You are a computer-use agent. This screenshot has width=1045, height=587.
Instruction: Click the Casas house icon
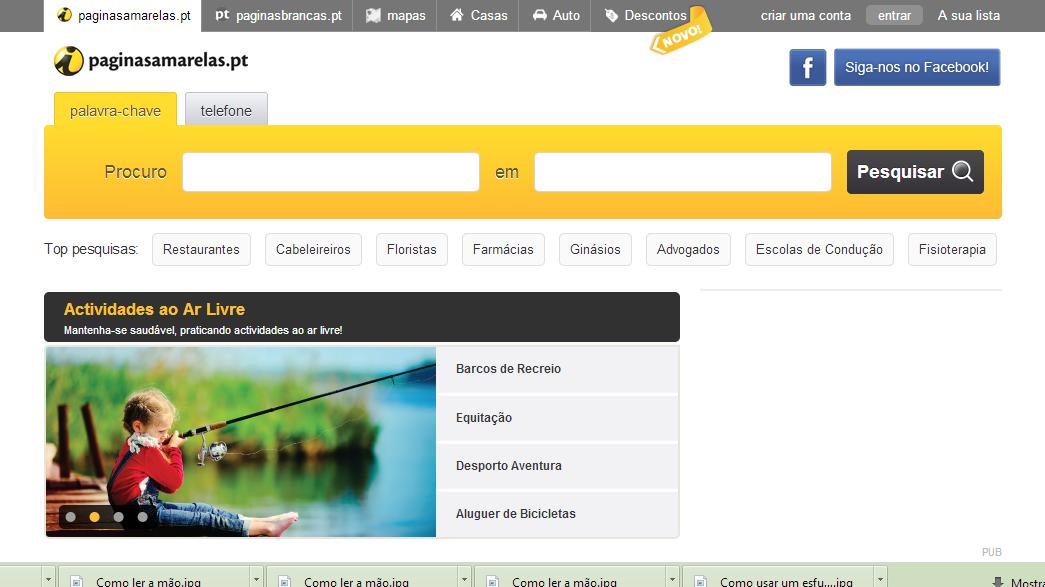(x=457, y=15)
